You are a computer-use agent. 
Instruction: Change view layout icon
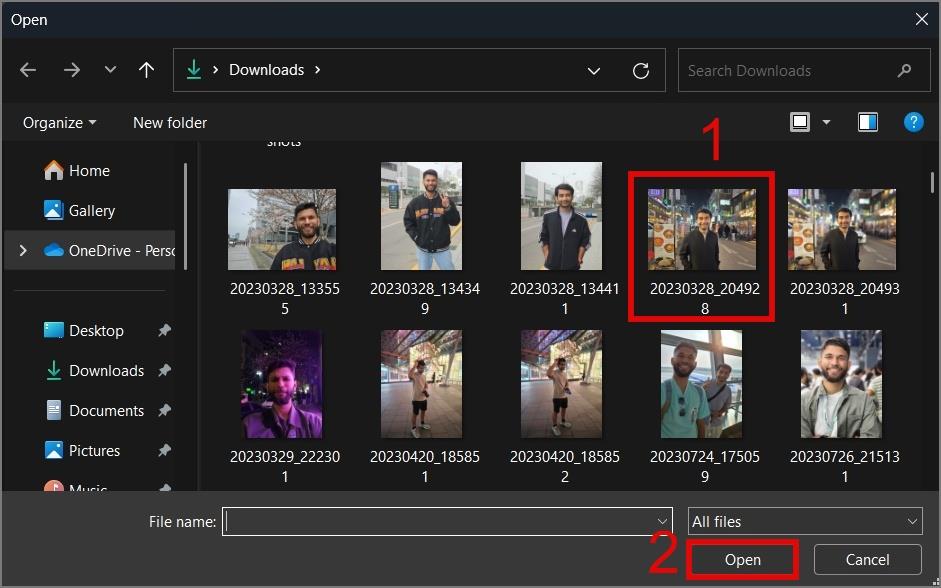tap(800, 122)
